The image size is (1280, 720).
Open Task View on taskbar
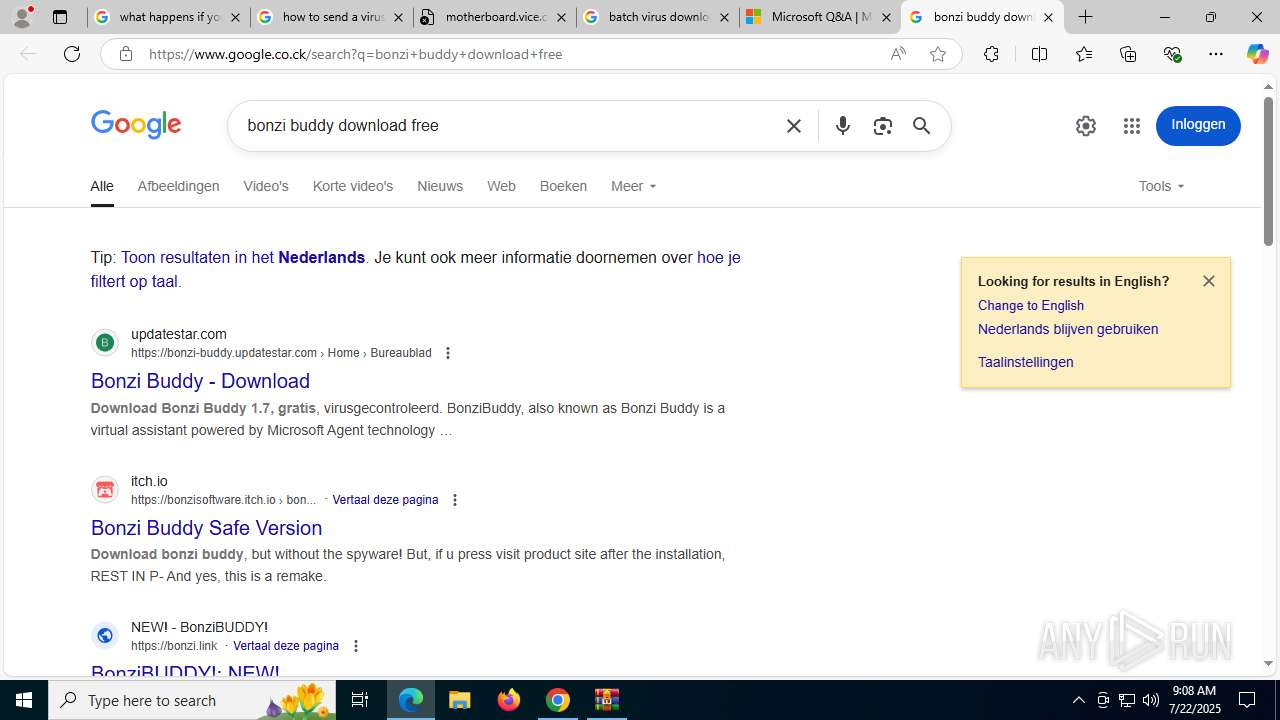tap(360, 700)
